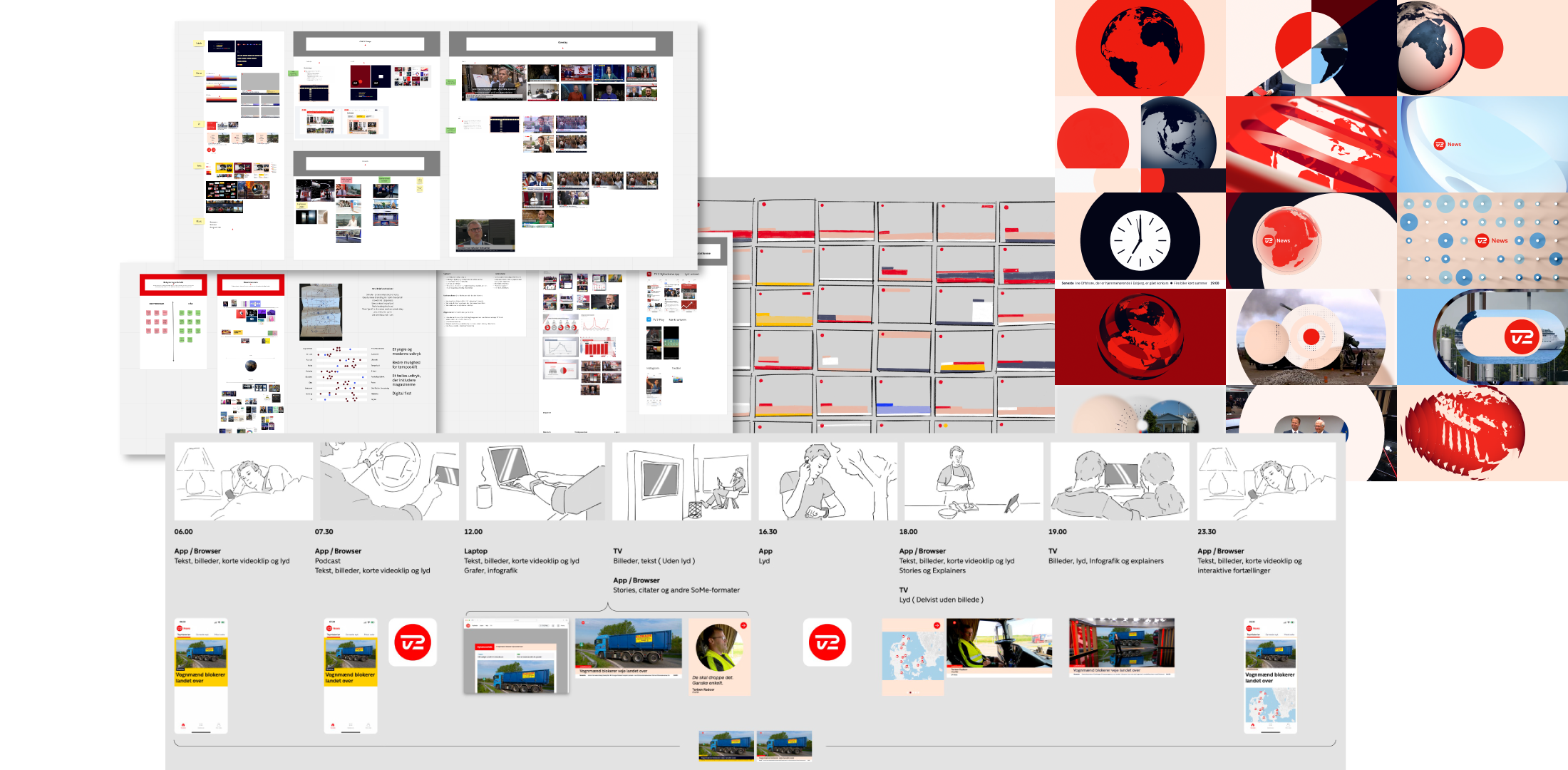Click the '16.30' time label
This screenshot has height=770, width=1568.
[768, 532]
